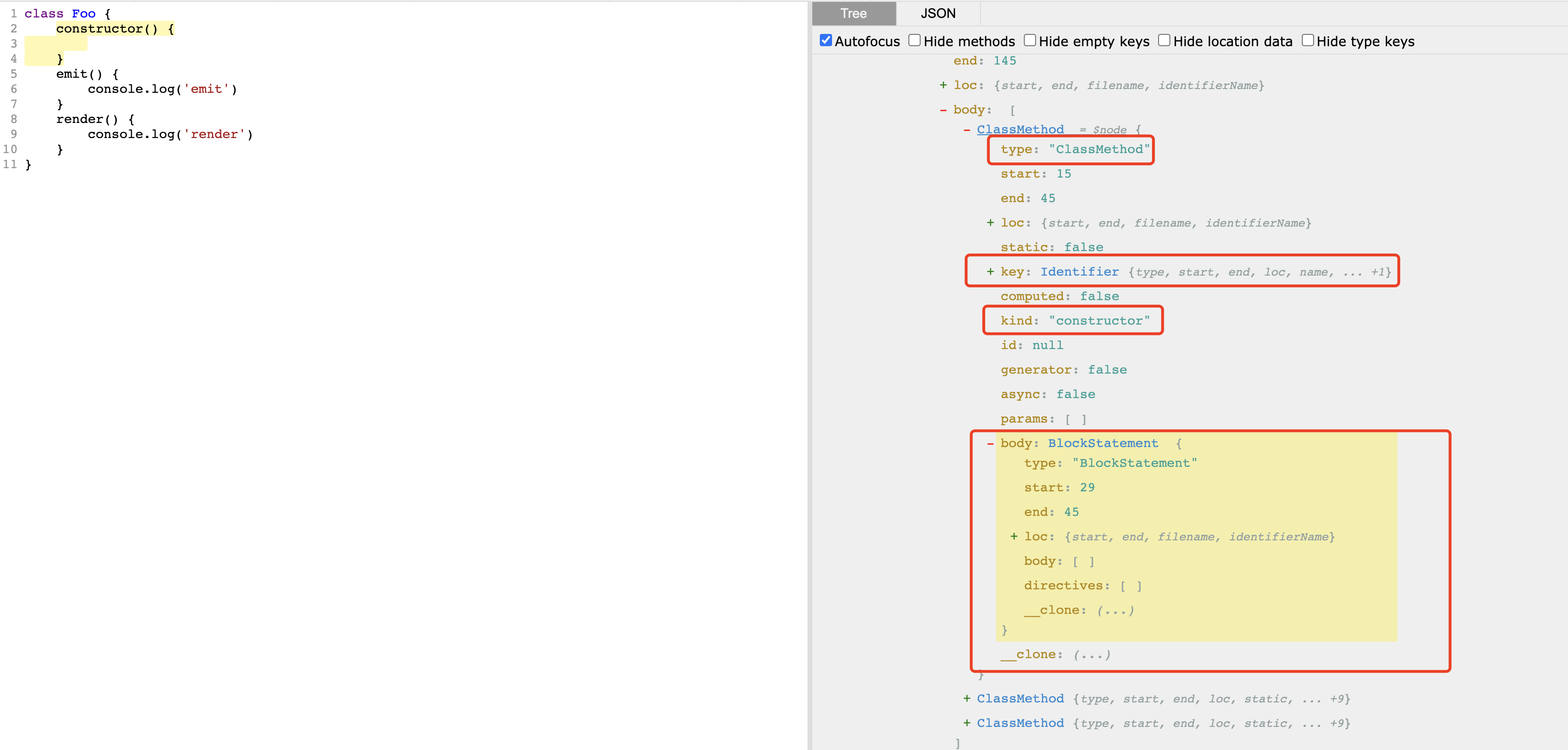The height and width of the screenshot is (750, 1568).
Task: Collapse the first ClassMethod node
Action: click(x=967, y=130)
